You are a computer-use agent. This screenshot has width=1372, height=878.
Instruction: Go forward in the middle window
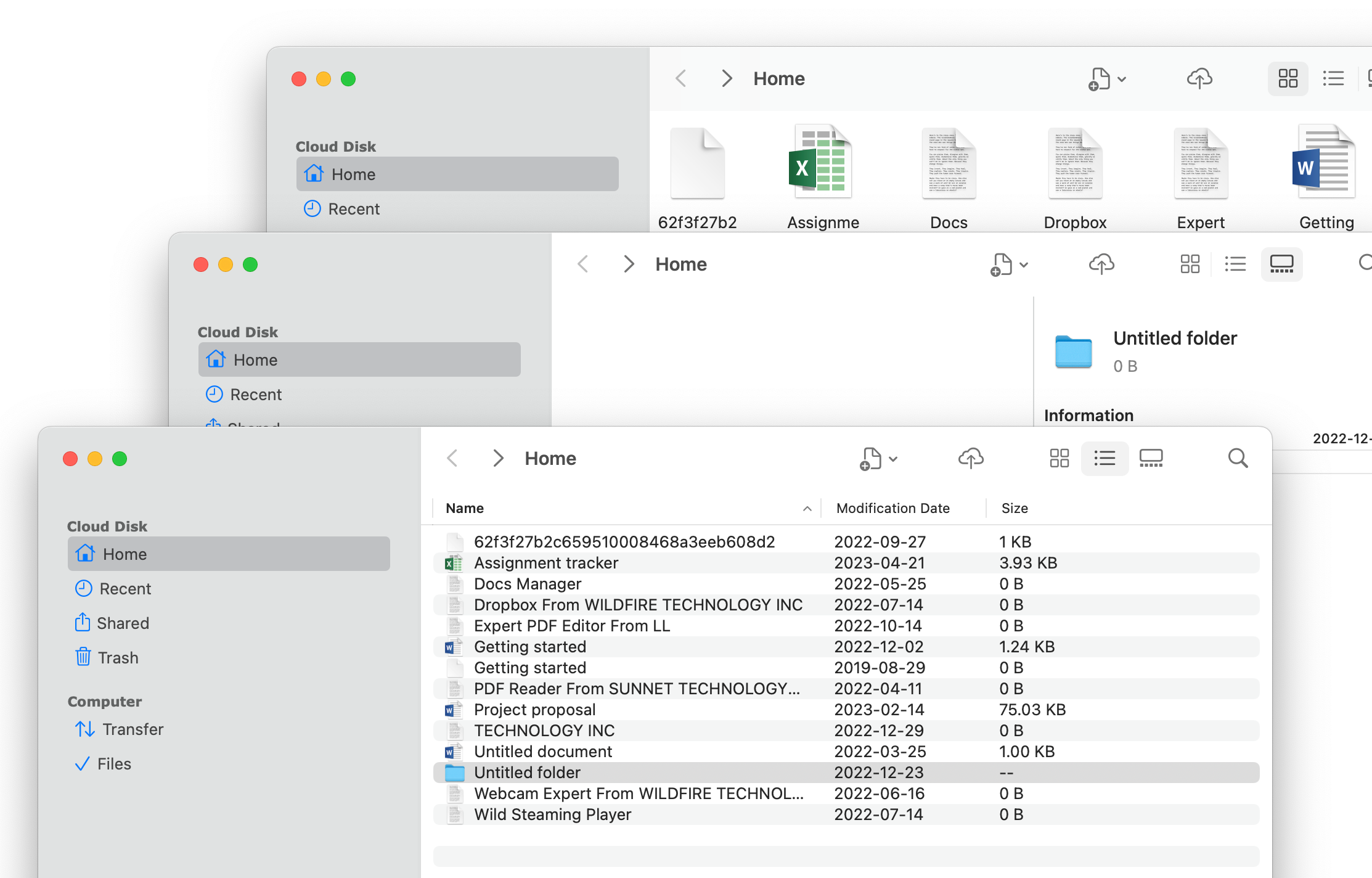click(629, 264)
